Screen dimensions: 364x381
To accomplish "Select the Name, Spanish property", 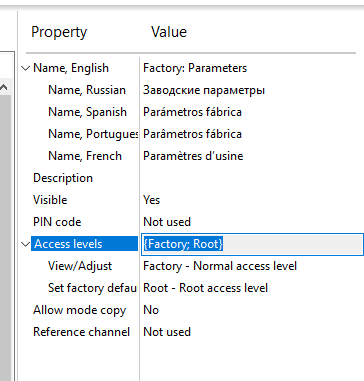I will tap(87, 112).
